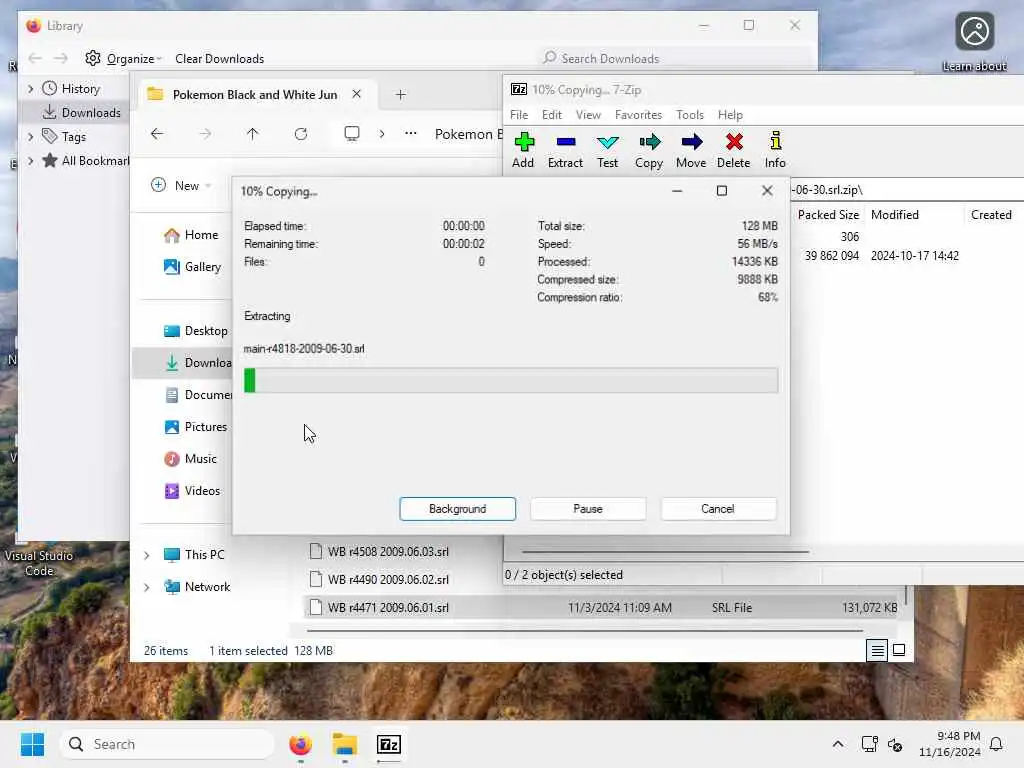Click the Packed Size column header
1024x768 pixels.
(x=828, y=215)
